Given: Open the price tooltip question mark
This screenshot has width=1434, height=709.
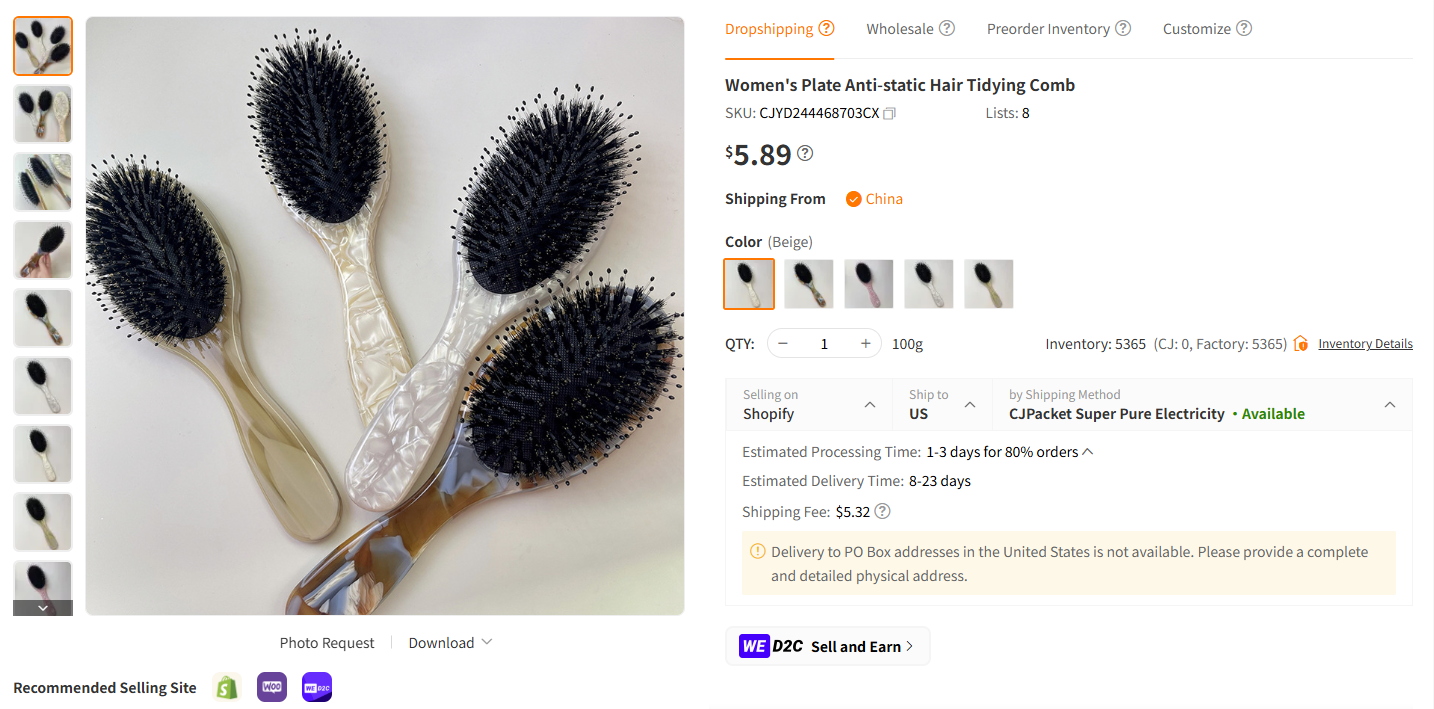Looking at the screenshot, I should [x=805, y=154].
